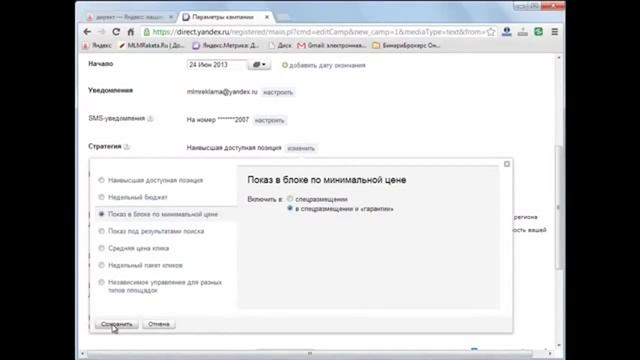Close the strategy popup with corner icon
The width and height of the screenshot is (640, 360).
[x=507, y=164]
